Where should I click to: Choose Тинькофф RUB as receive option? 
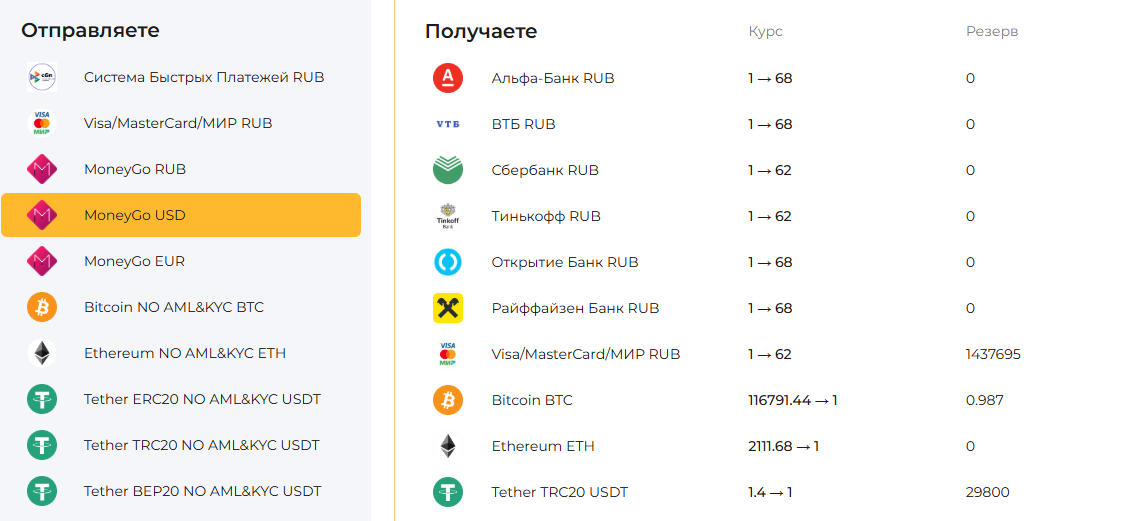pos(546,216)
